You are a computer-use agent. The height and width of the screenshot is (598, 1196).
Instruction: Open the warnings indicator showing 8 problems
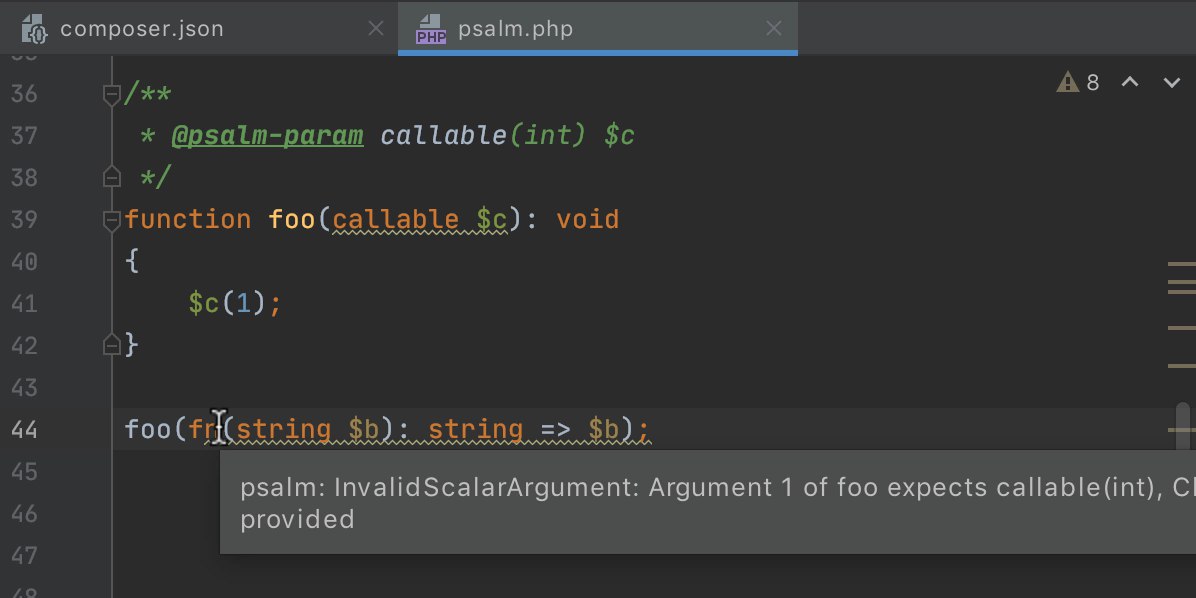1078,82
